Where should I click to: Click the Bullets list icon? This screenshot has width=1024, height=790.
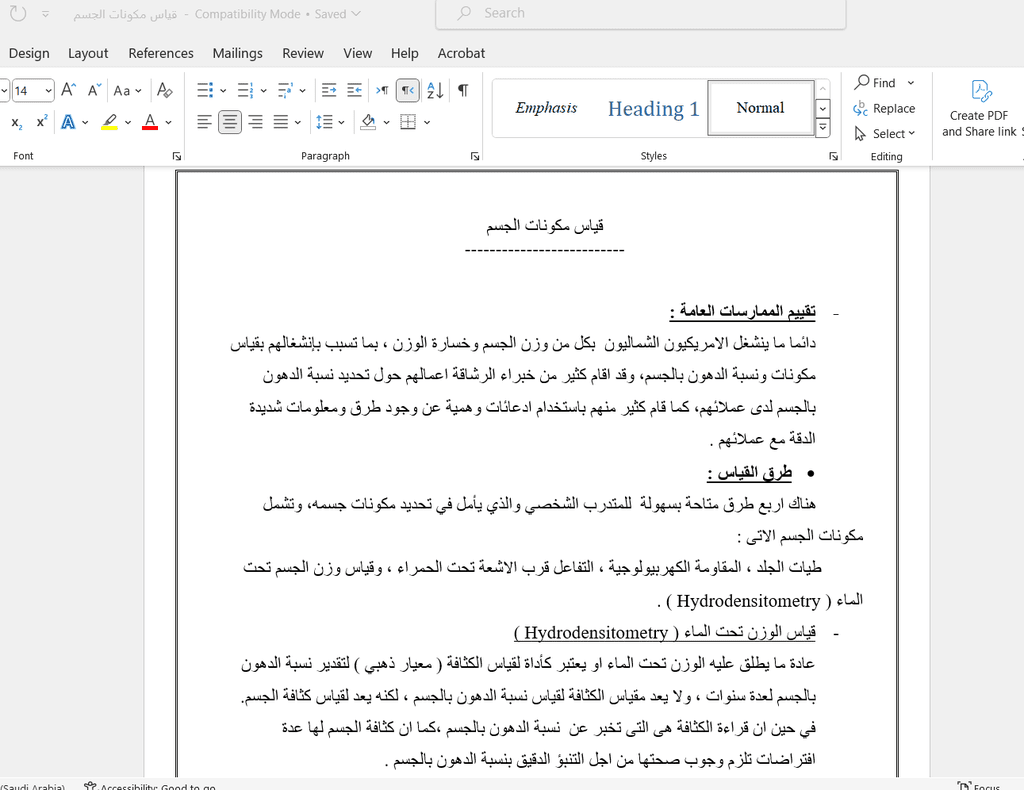[205, 90]
